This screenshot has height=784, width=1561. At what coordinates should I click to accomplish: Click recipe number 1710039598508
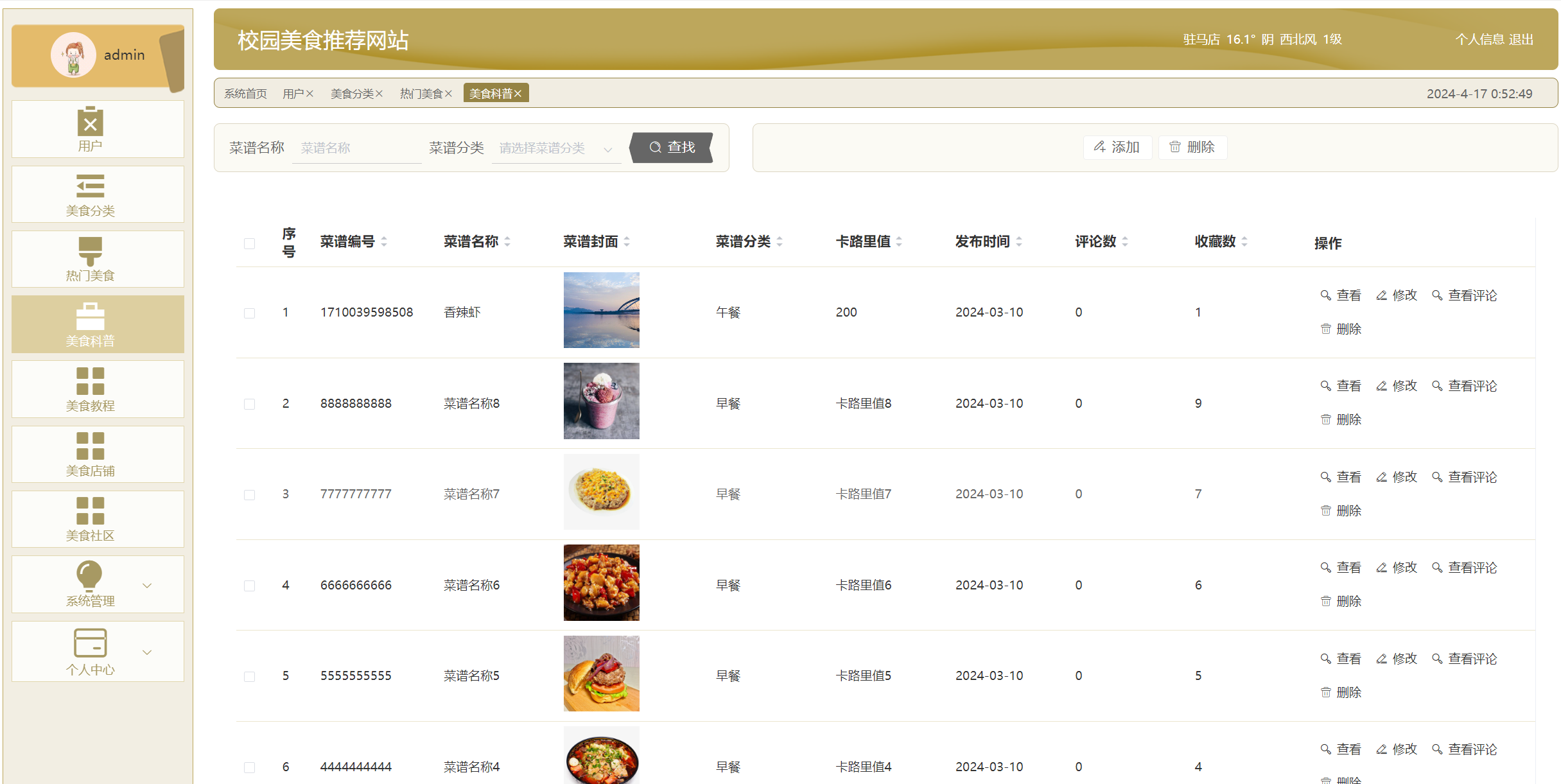(x=367, y=313)
